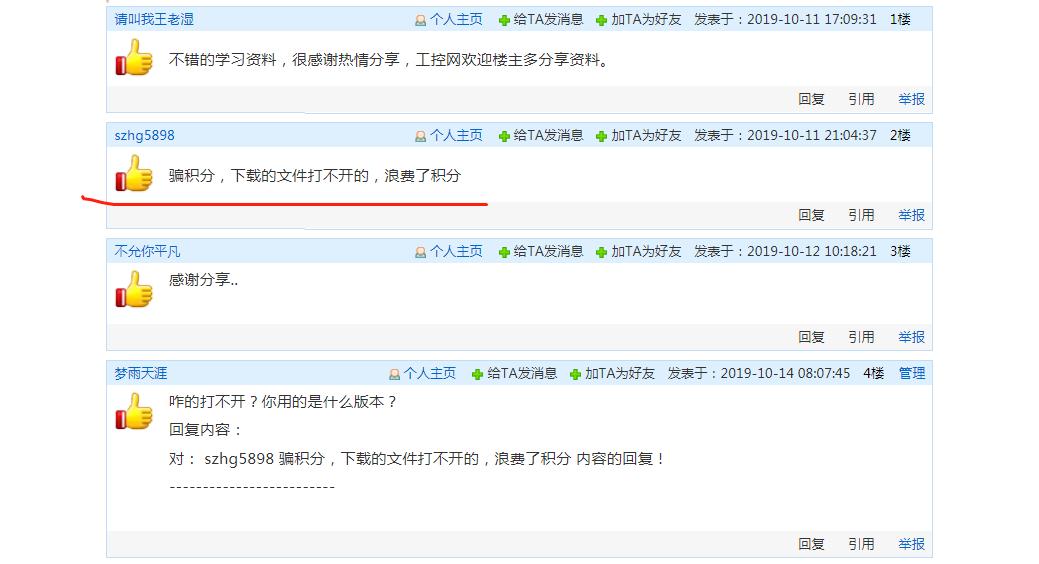Click 管理 link on floor 4

(x=912, y=373)
